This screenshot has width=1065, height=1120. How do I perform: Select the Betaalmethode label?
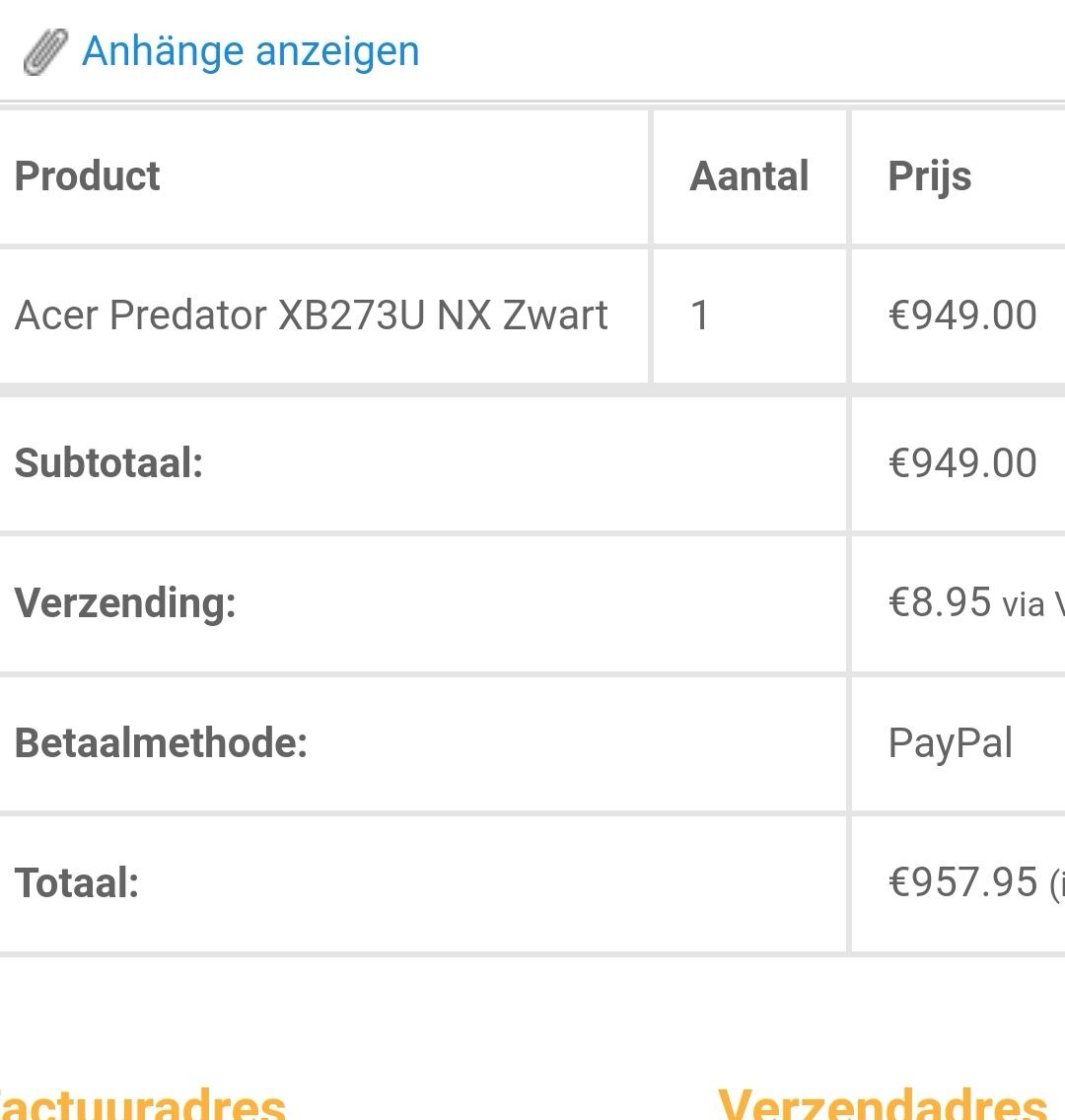click(161, 742)
